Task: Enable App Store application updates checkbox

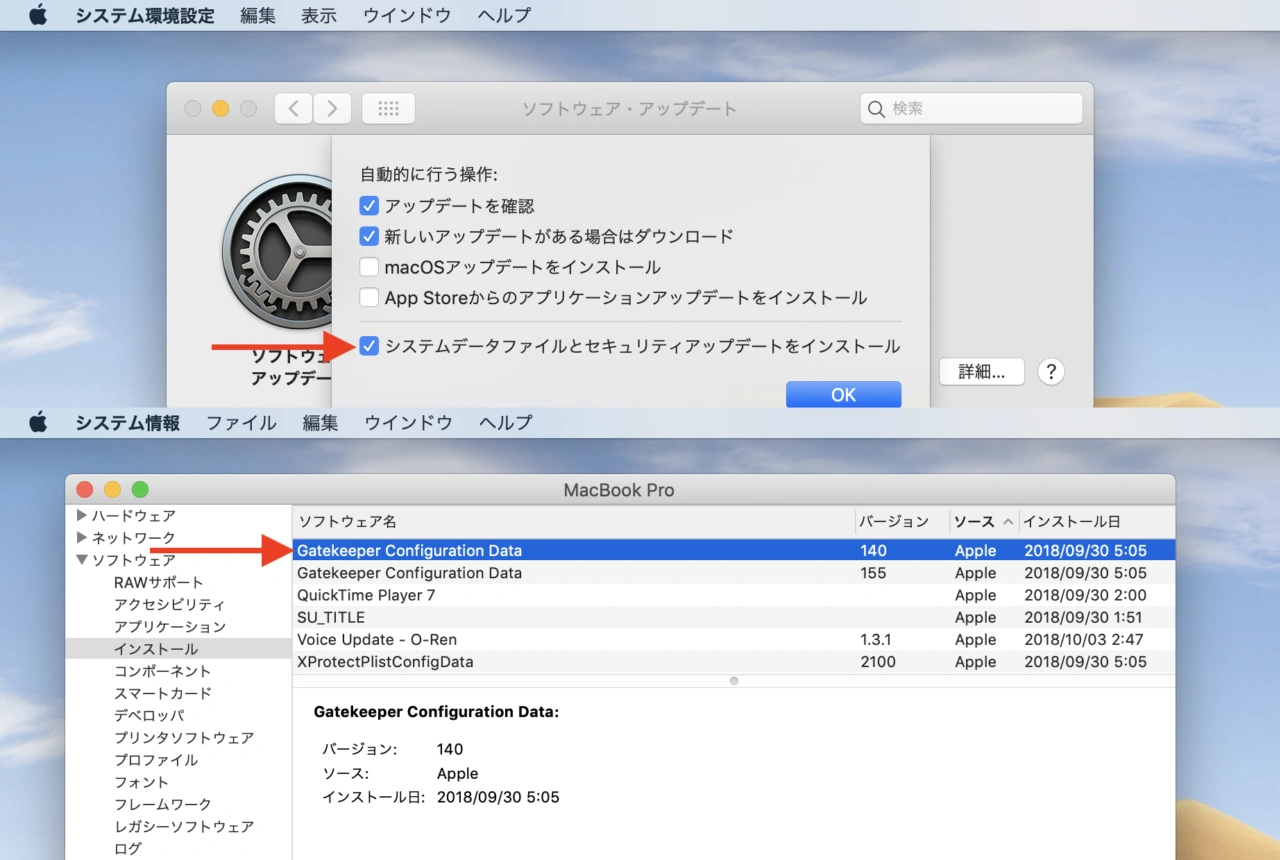Action: click(x=369, y=298)
